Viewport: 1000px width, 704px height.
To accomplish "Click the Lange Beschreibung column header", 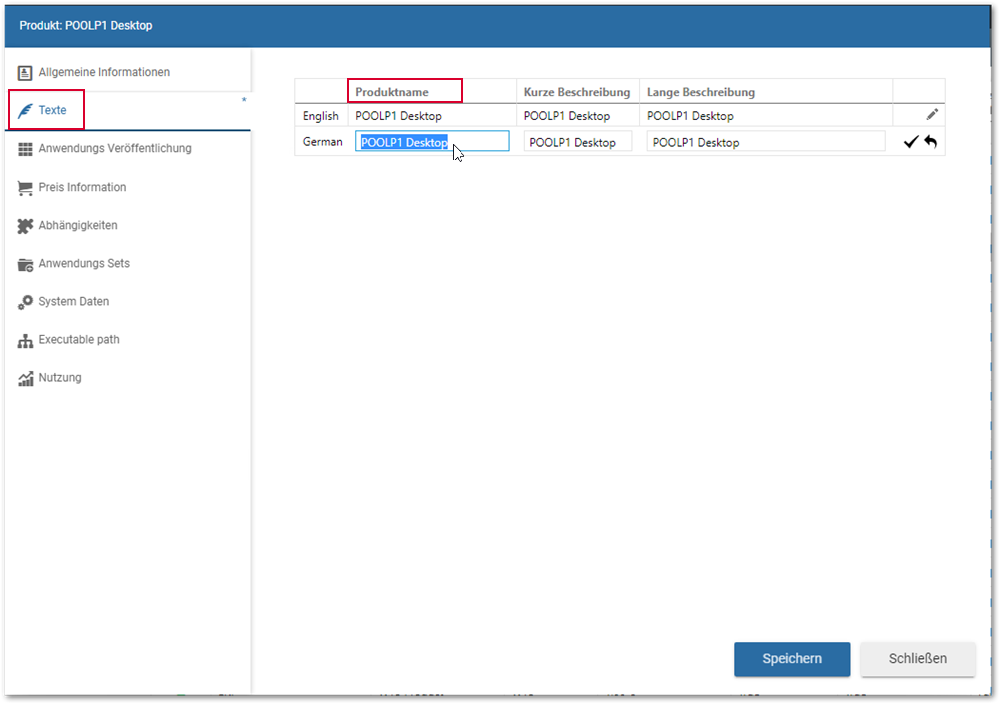I will pos(700,92).
